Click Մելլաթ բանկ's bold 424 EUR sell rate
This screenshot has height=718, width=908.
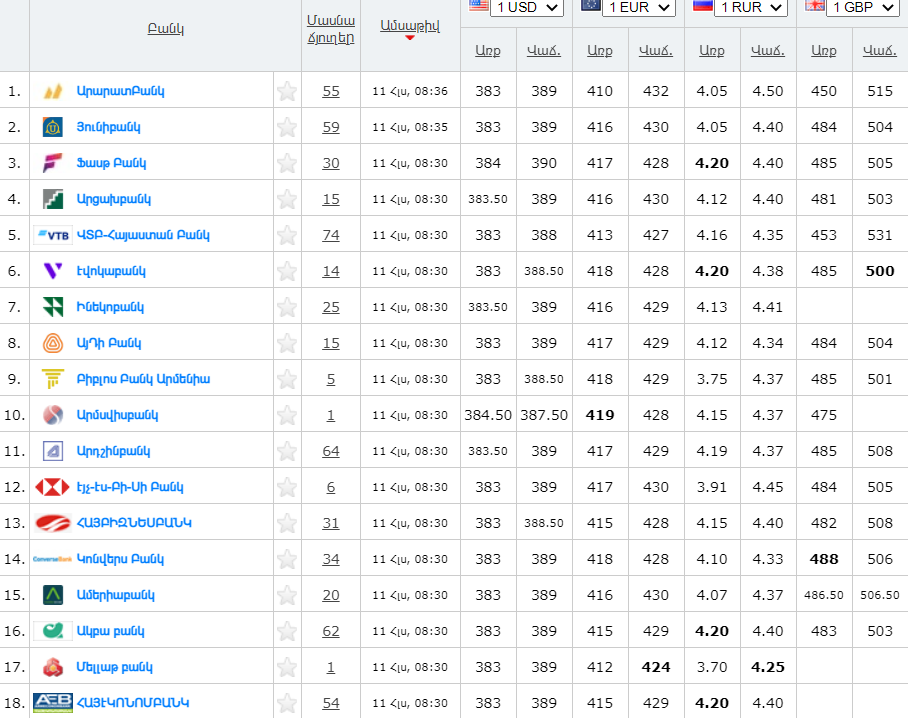pos(656,667)
